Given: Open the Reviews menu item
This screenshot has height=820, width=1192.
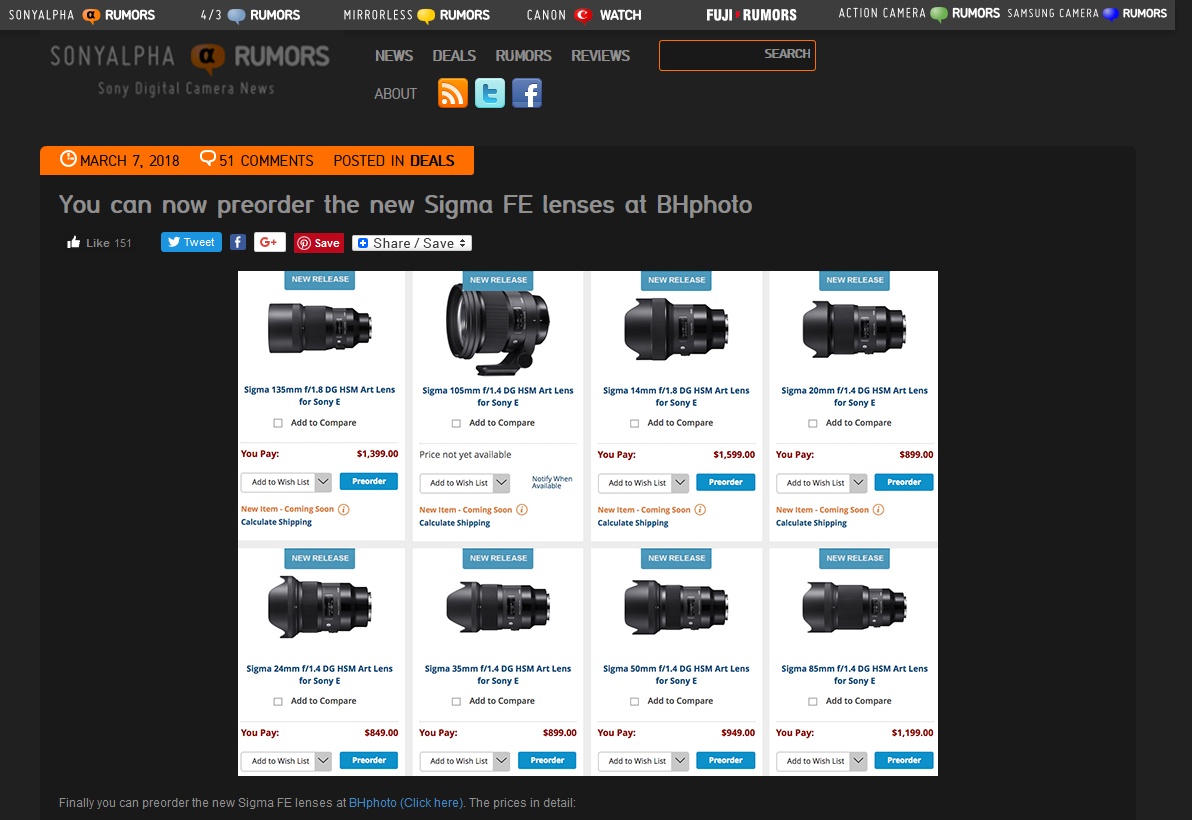Looking at the screenshot, I should pyautogui.click(x=601, y=55).
